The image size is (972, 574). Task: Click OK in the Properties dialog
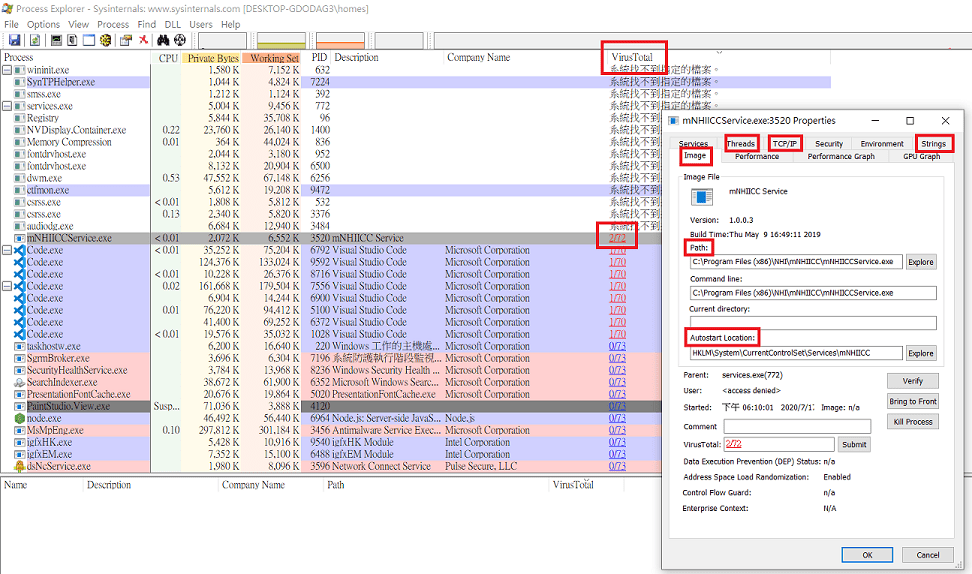tap(867, 555)
